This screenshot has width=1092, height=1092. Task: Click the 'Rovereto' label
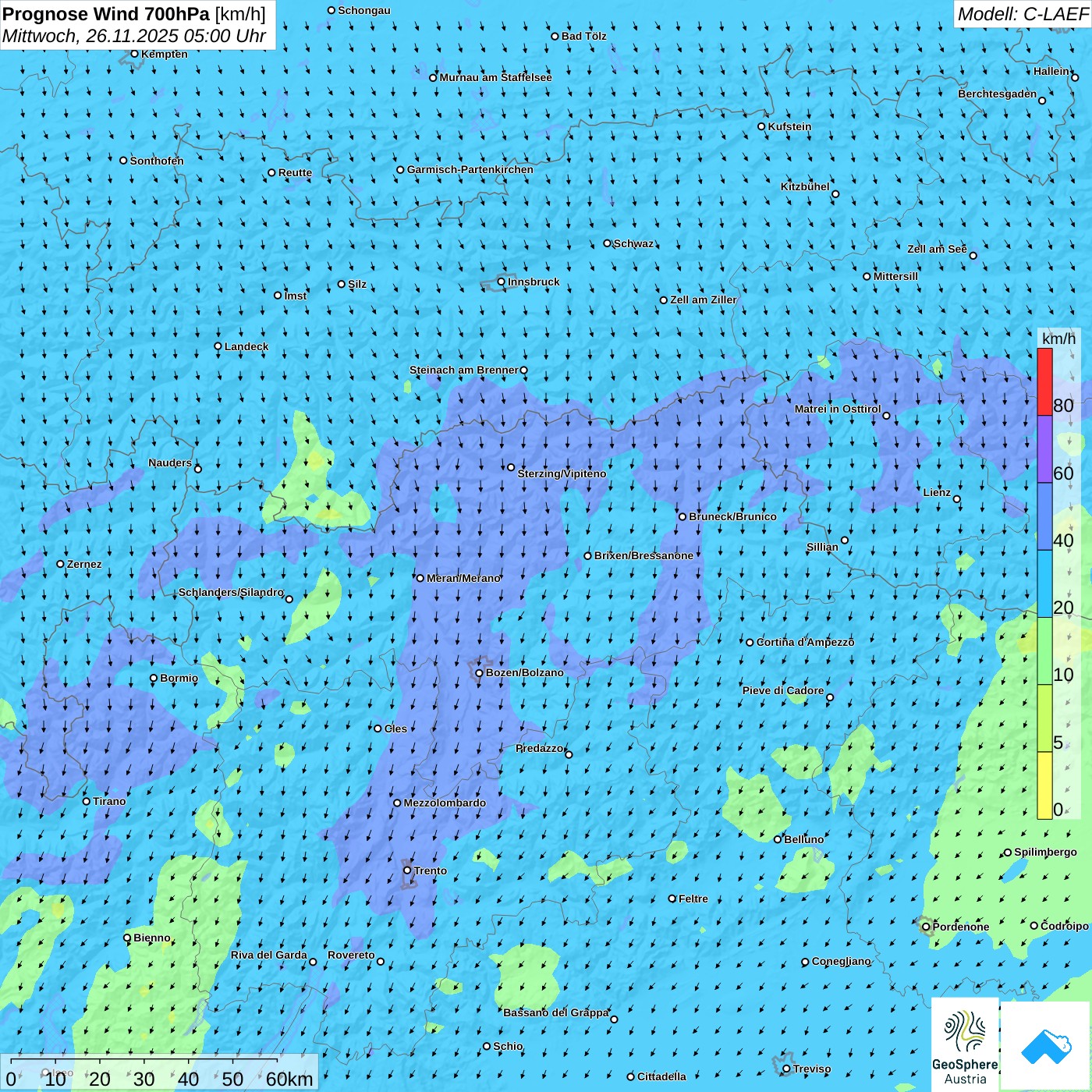pos(351,955)
